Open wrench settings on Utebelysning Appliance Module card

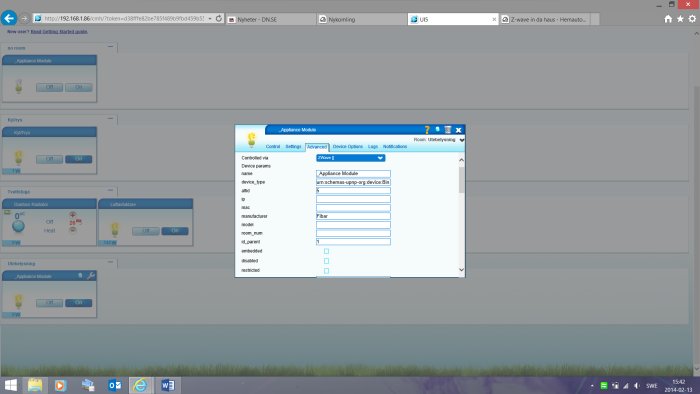[91, 276]
